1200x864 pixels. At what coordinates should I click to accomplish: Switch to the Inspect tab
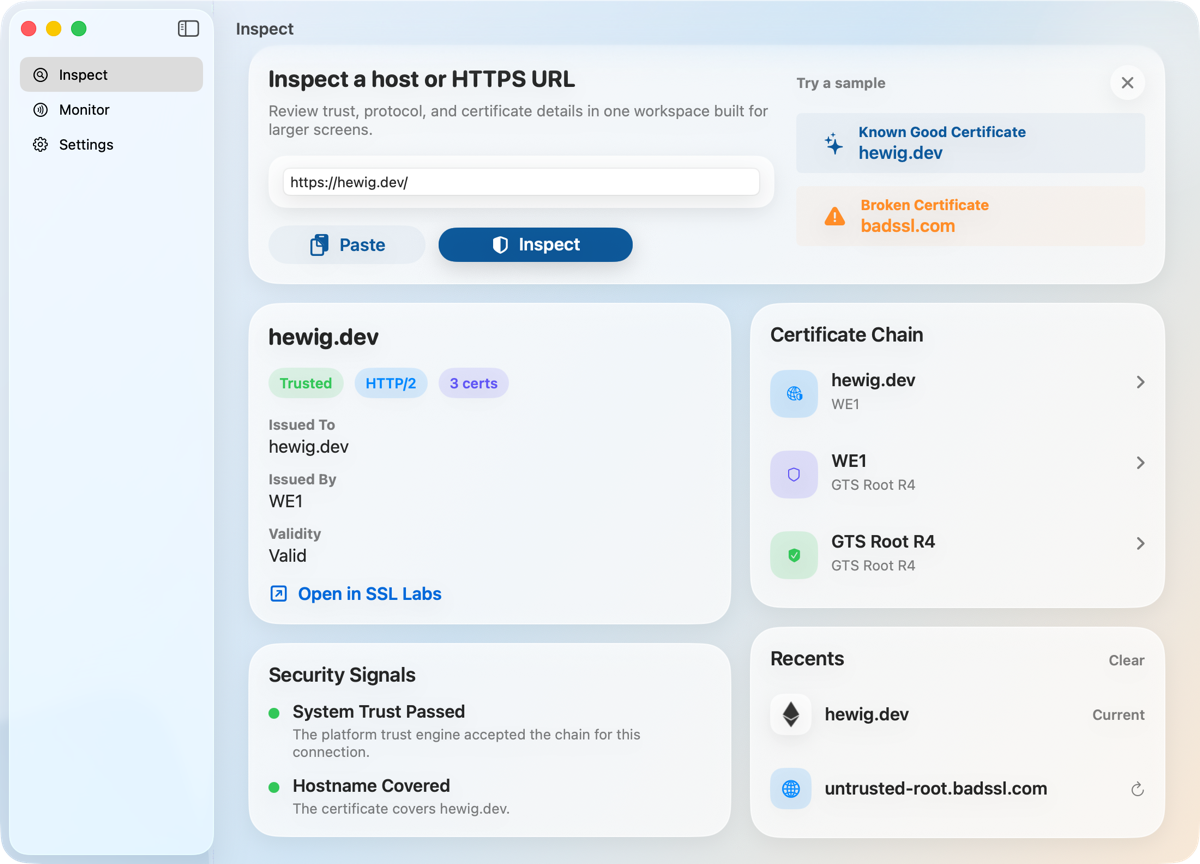(82, 74)
